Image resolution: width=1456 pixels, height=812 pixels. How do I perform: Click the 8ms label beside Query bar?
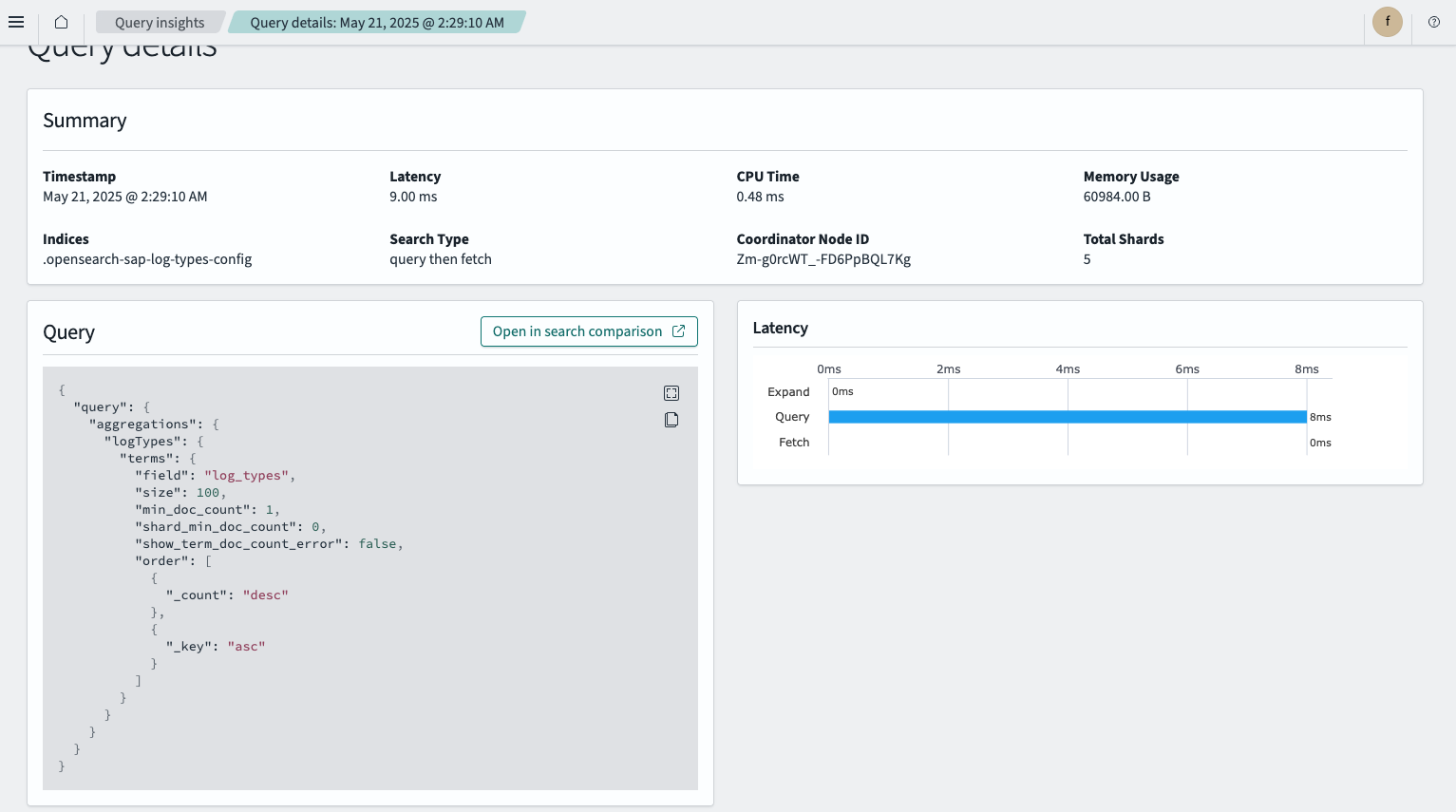coord(1320,417)
